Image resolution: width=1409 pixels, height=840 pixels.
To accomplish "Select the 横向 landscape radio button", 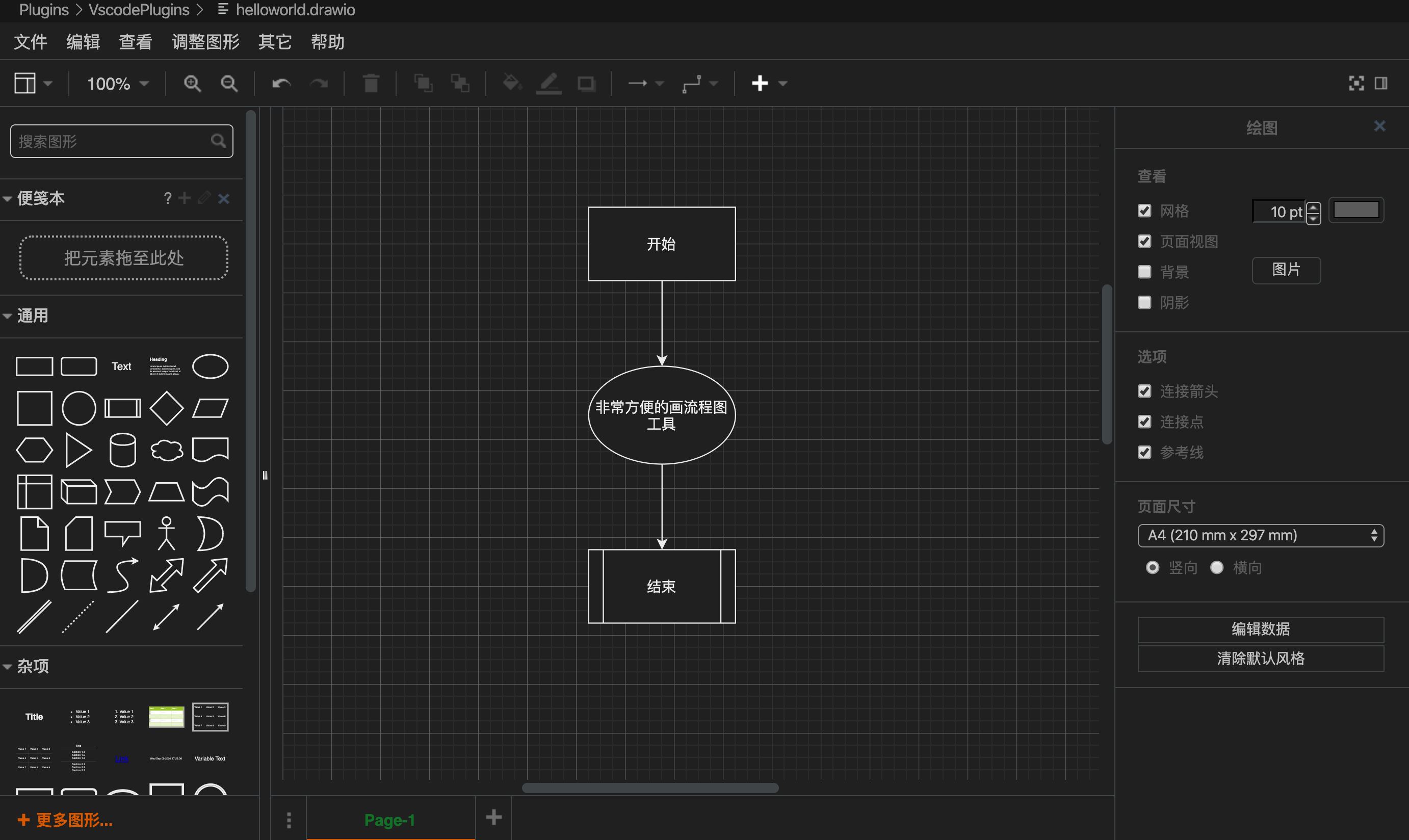I will tap(1216, 567).
